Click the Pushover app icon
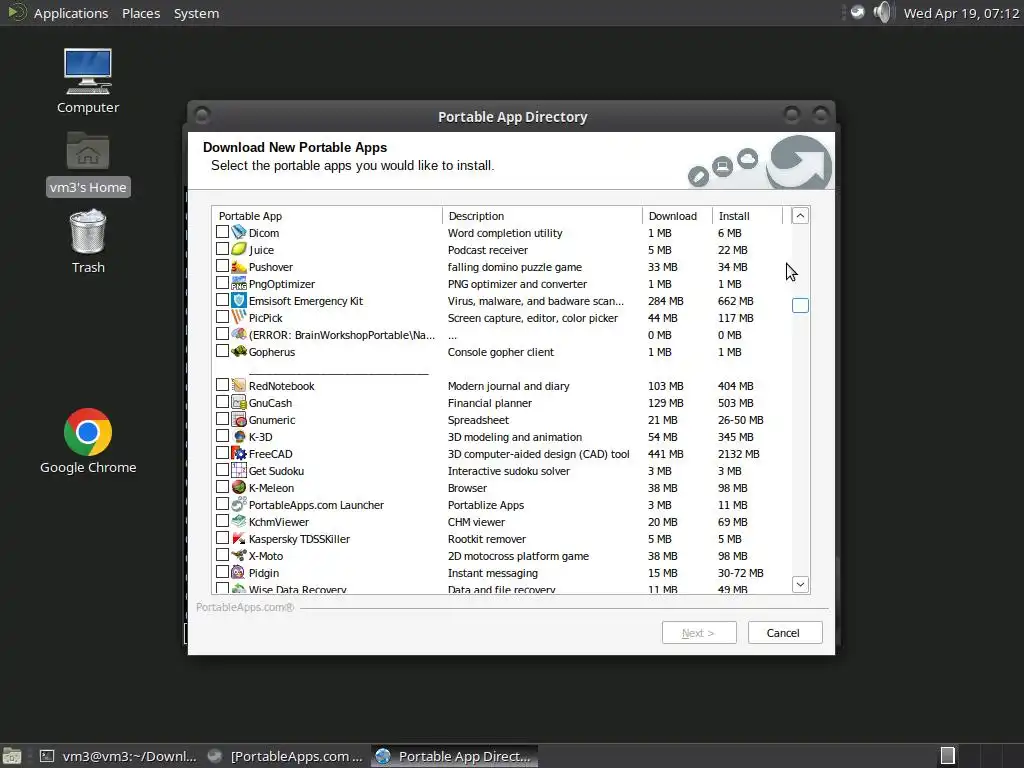 pos(239,266)
